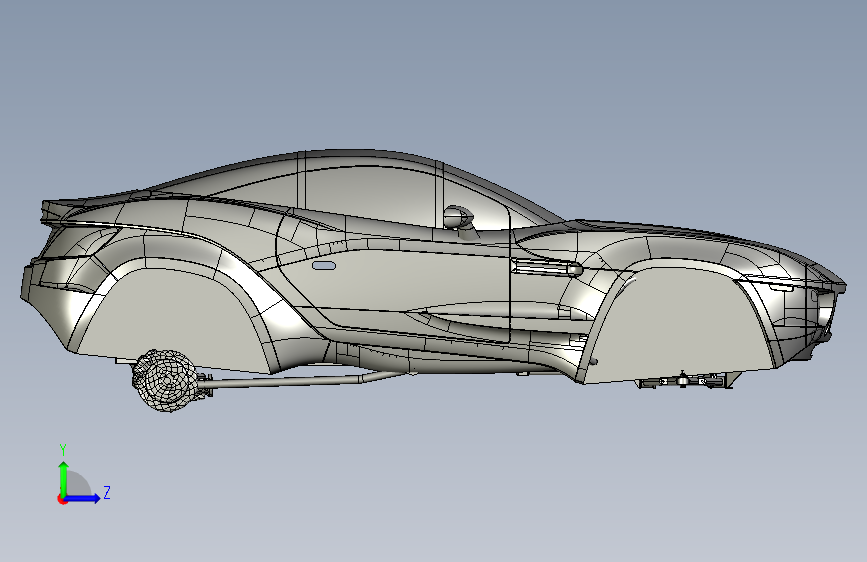Click the blue Z axis arrow on triad
The width and height of the screenshot is (867, 562).
[x=83, y=498]
